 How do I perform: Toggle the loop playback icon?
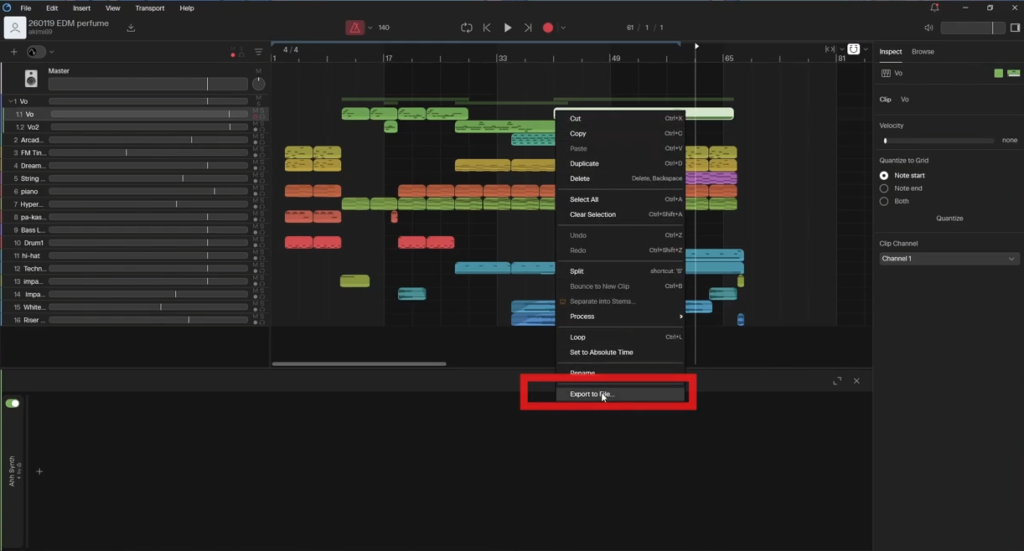point(466,28)
